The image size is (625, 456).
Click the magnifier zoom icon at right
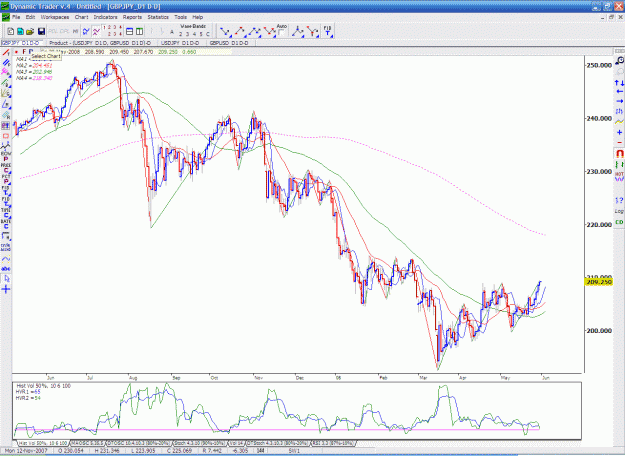point(619,60)
